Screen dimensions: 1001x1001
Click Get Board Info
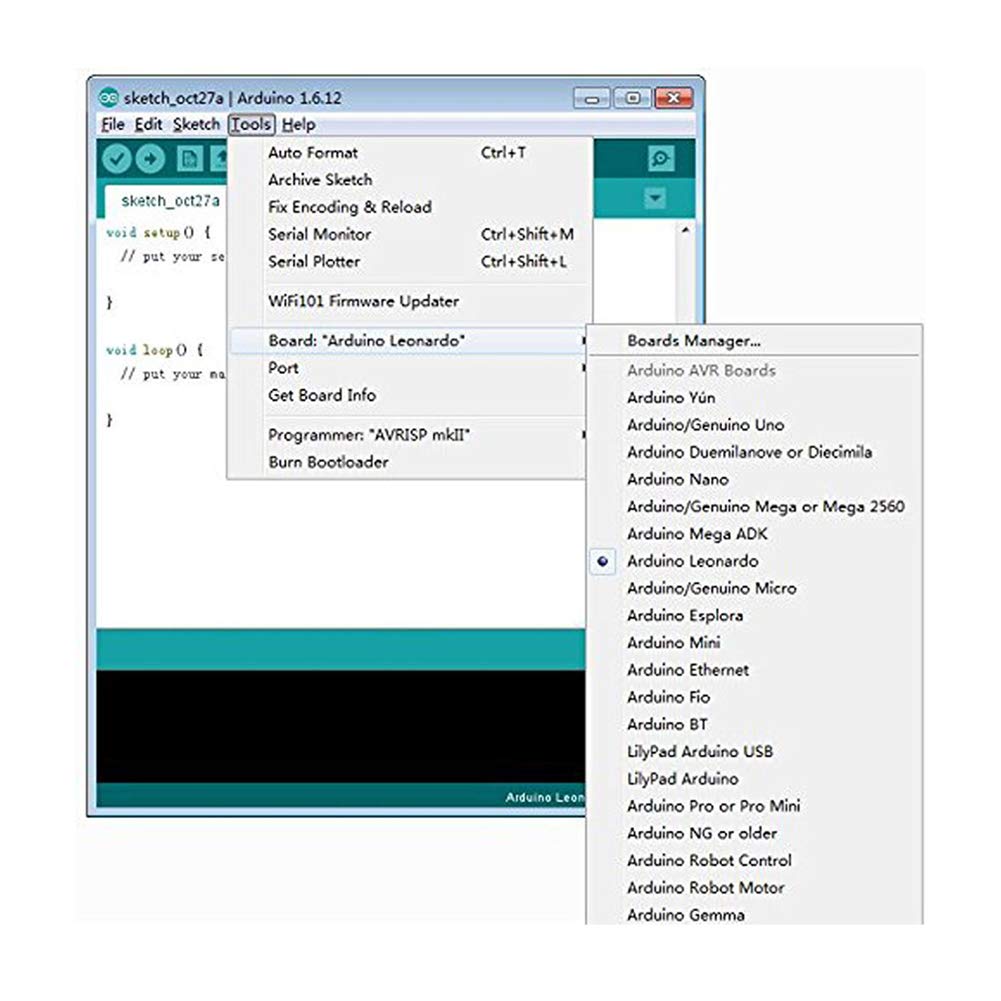[x=322, y=395]
